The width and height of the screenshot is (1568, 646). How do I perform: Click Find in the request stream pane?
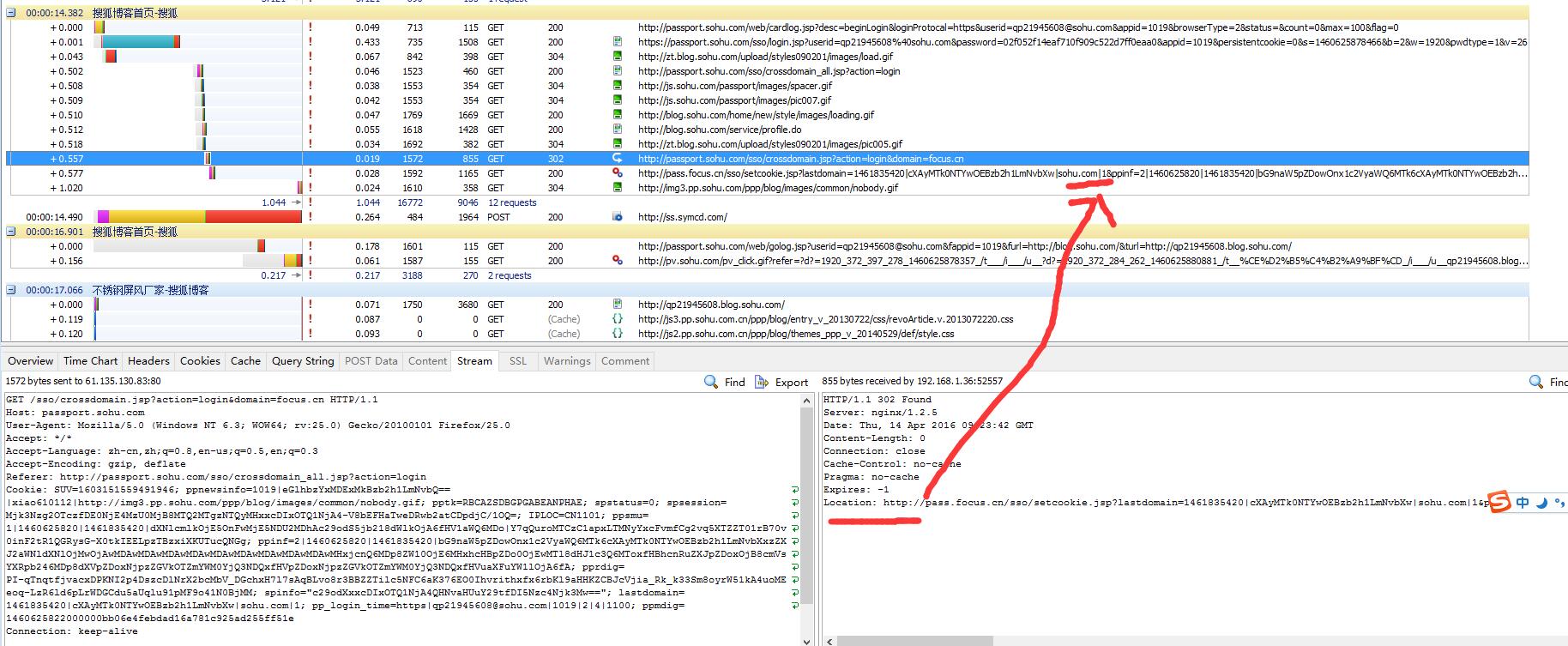(x=725, y=382)
